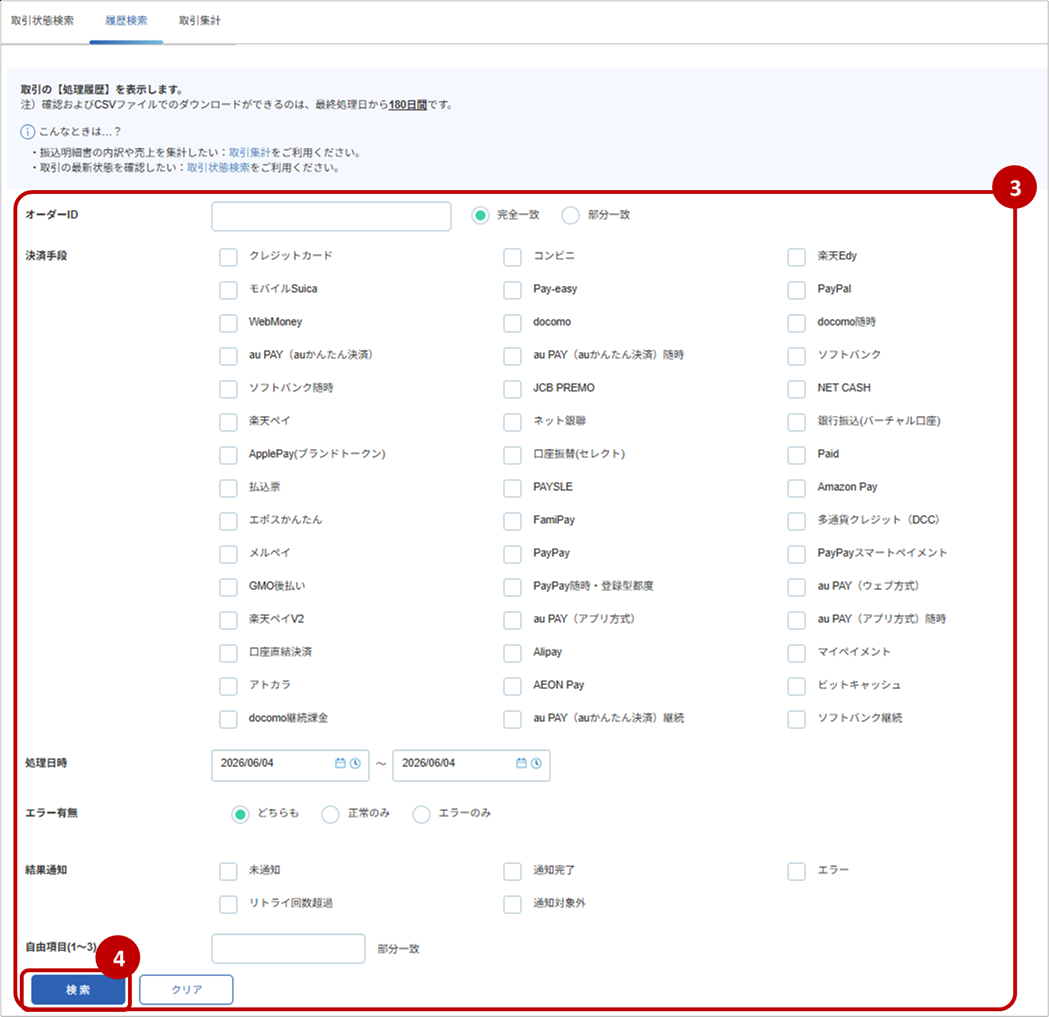Viewport: 1049px width, 1017px height.
Task: Check the 通知完了 result checkbox
Action: click(x=512, y=871)
